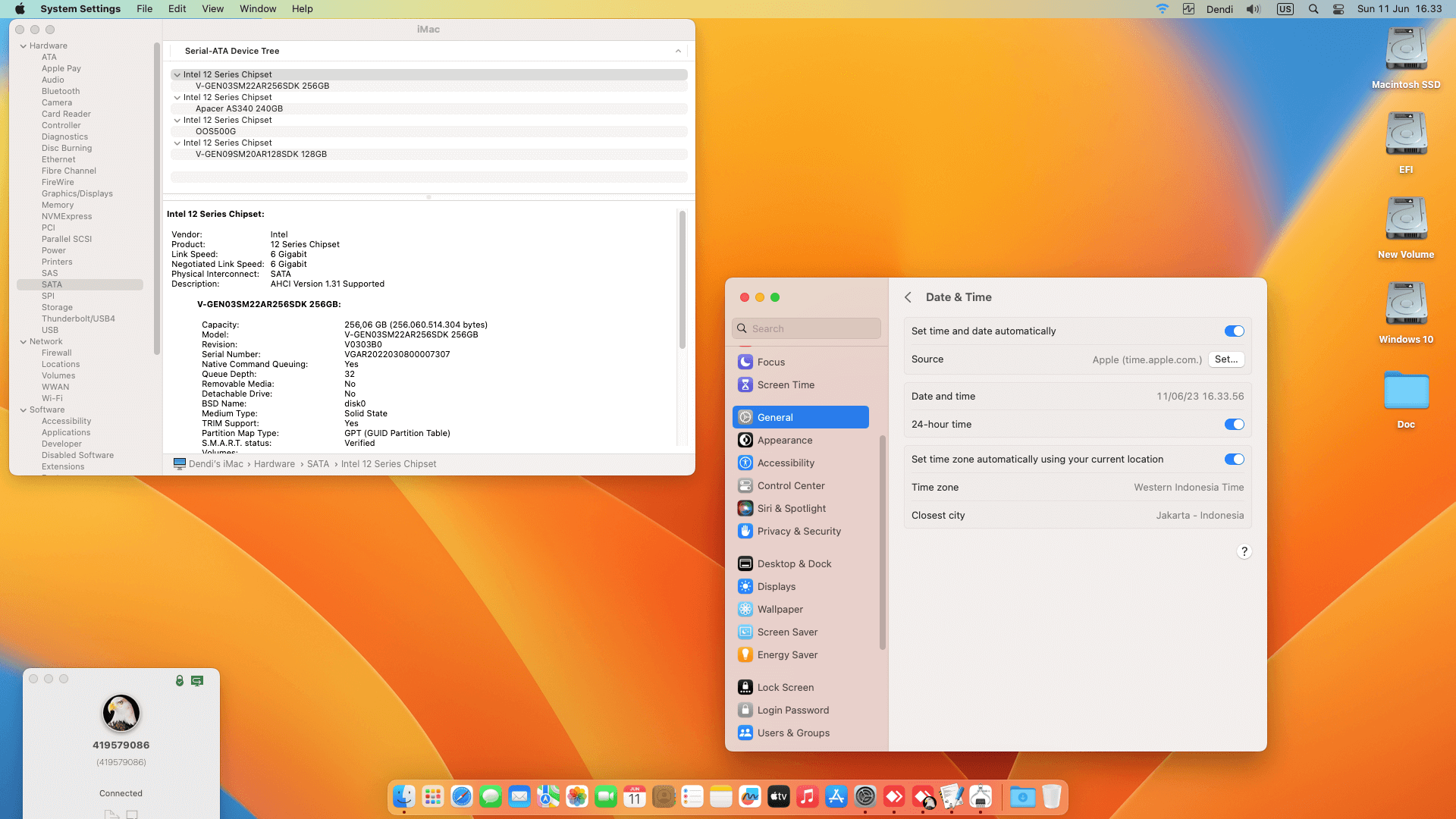Click Serial-ATA Device Tree sort chevron

[x=678, y=51]
